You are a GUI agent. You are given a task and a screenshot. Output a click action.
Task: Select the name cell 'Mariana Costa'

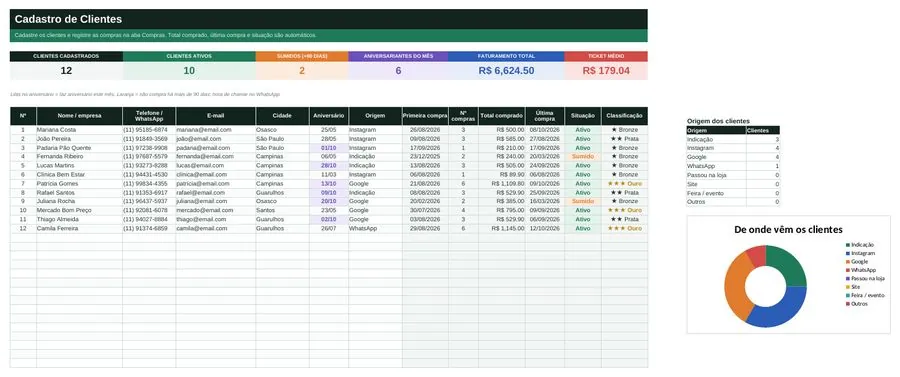[79, 130]
